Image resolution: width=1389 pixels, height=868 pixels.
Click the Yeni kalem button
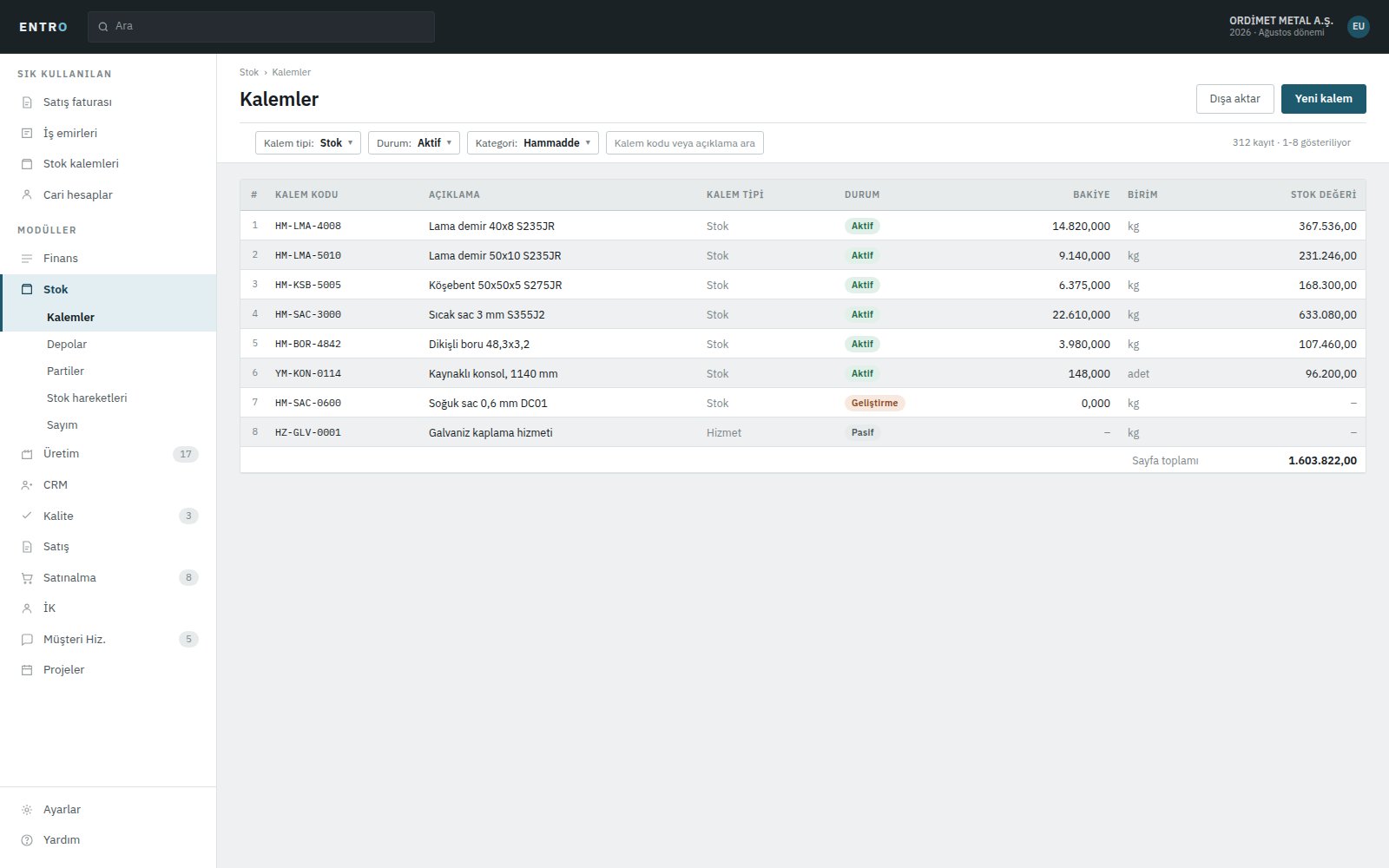(1324, 99)
